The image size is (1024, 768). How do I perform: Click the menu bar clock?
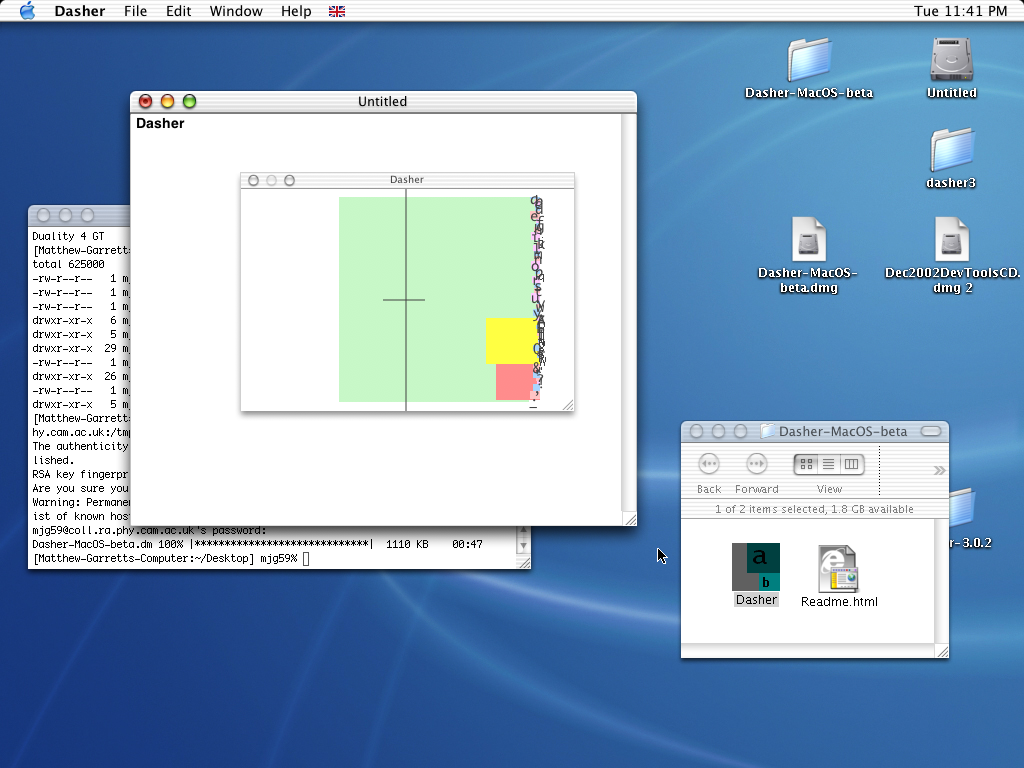[x=960, y=11]
